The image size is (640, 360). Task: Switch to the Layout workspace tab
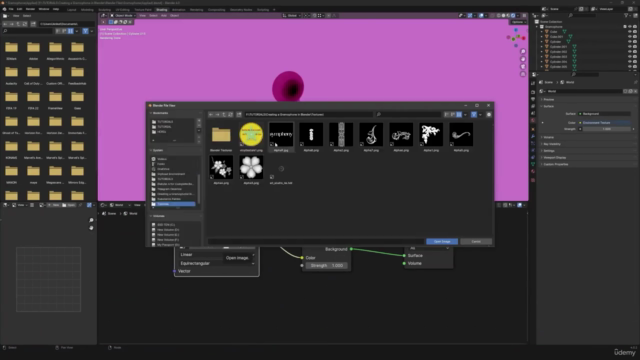[71, 9]
